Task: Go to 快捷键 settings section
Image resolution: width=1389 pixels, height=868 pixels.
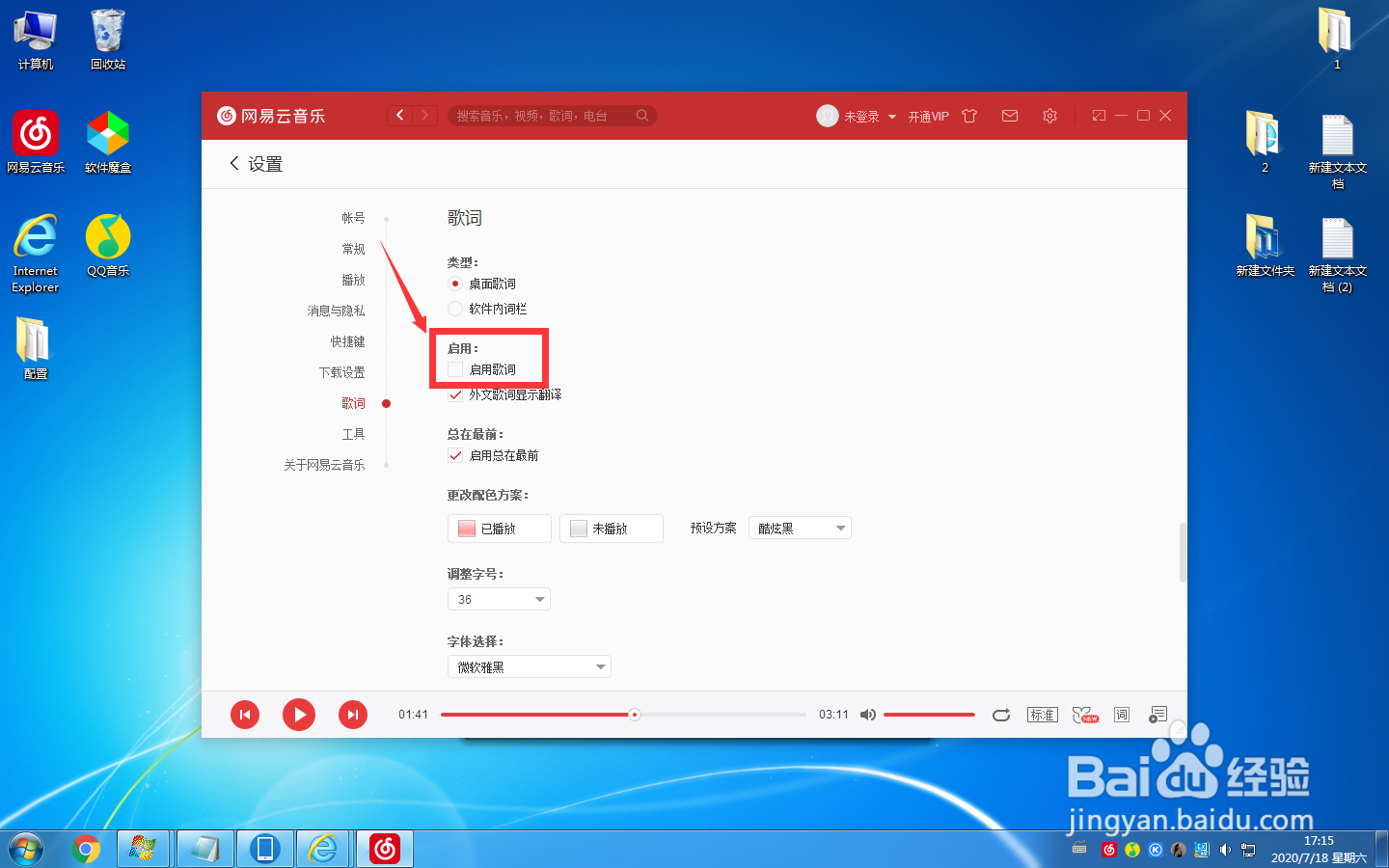Action: tap(347, 341)
